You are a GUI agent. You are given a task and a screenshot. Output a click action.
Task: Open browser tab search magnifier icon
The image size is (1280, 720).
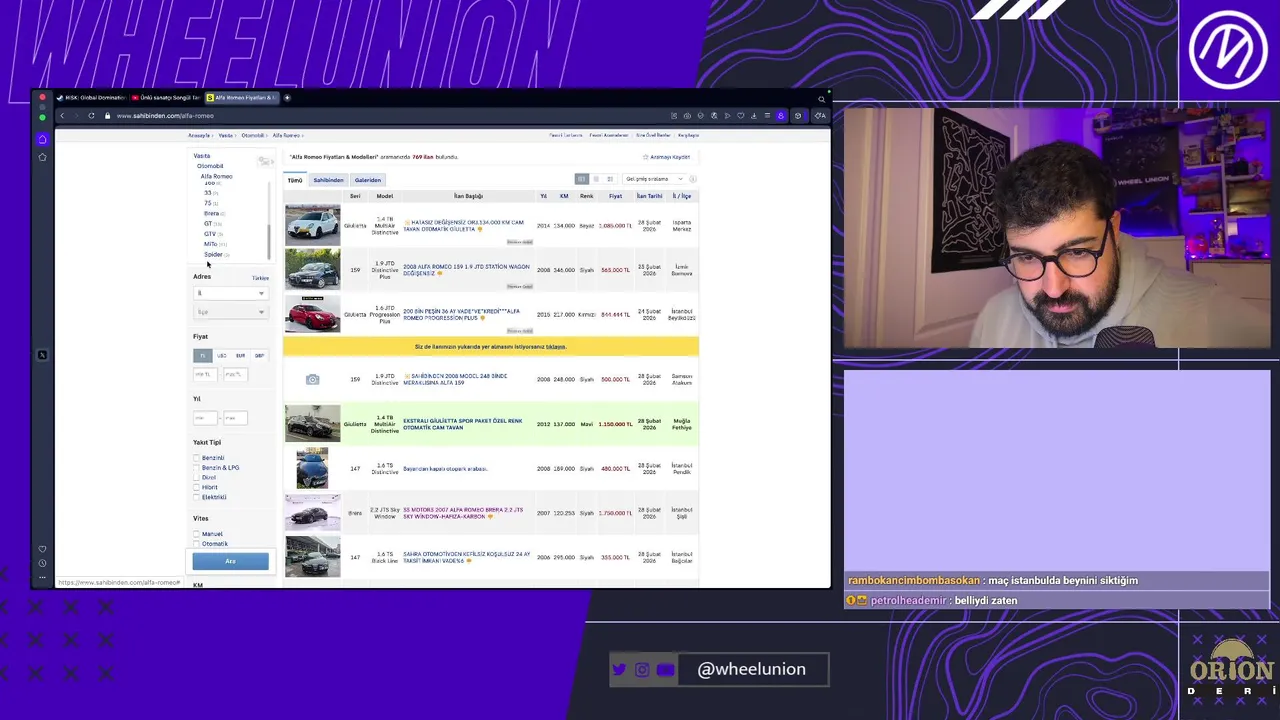(822, 98)
